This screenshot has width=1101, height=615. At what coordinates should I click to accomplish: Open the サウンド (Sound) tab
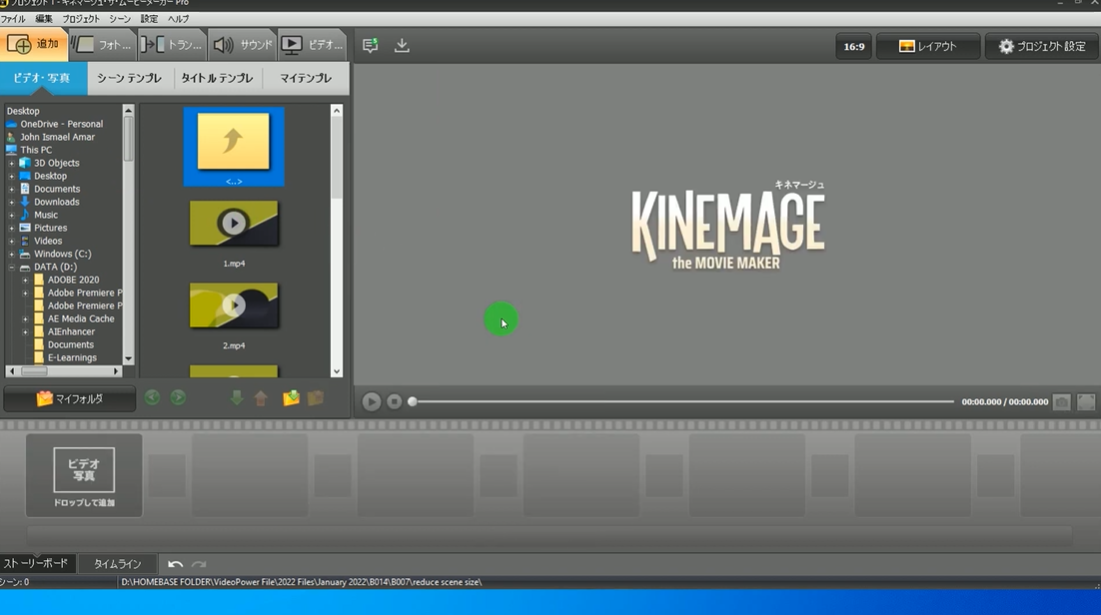point(242,45)
